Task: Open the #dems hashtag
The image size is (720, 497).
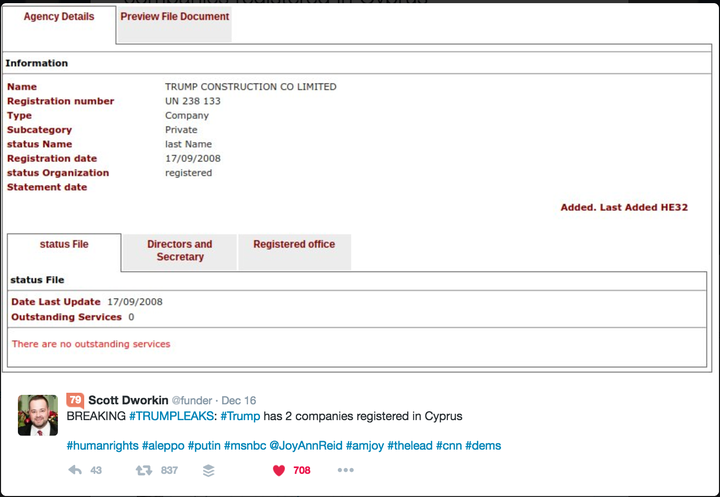Action: click(483, 446)
